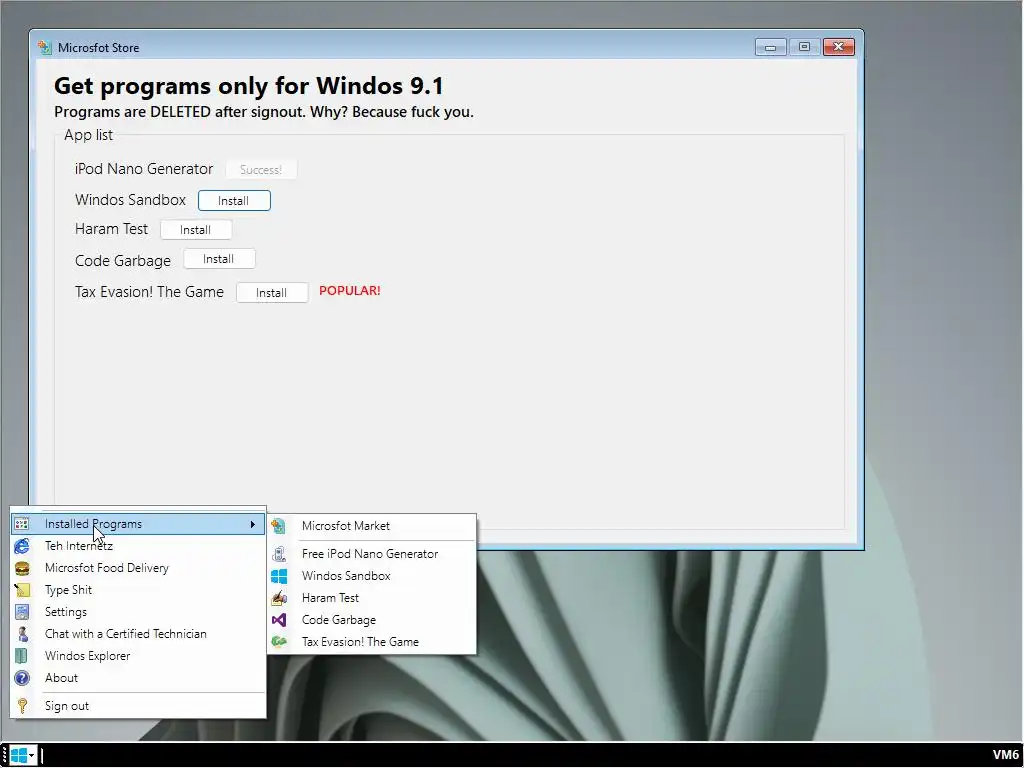Click the Windos Sandbox logo icon in submenu
Image resolution: width=1024 pixels, height=768 pixels.
tap(279, 576)
